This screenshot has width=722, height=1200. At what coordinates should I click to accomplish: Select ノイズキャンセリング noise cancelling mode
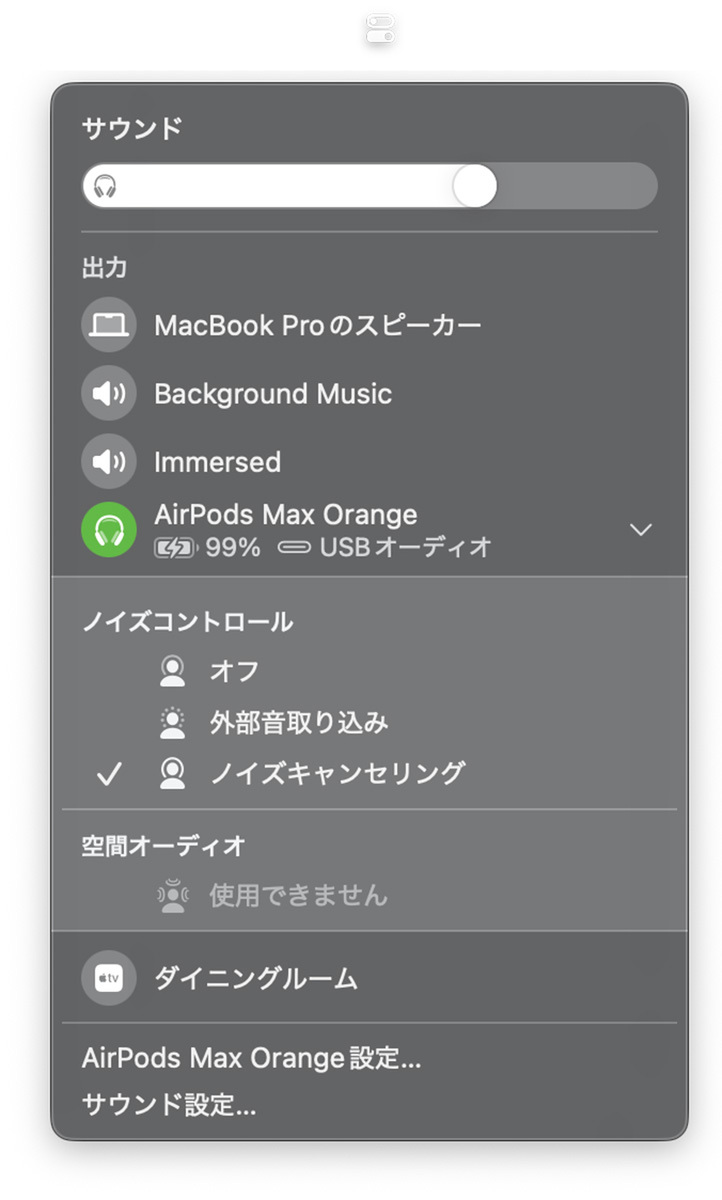coord(320,773)
